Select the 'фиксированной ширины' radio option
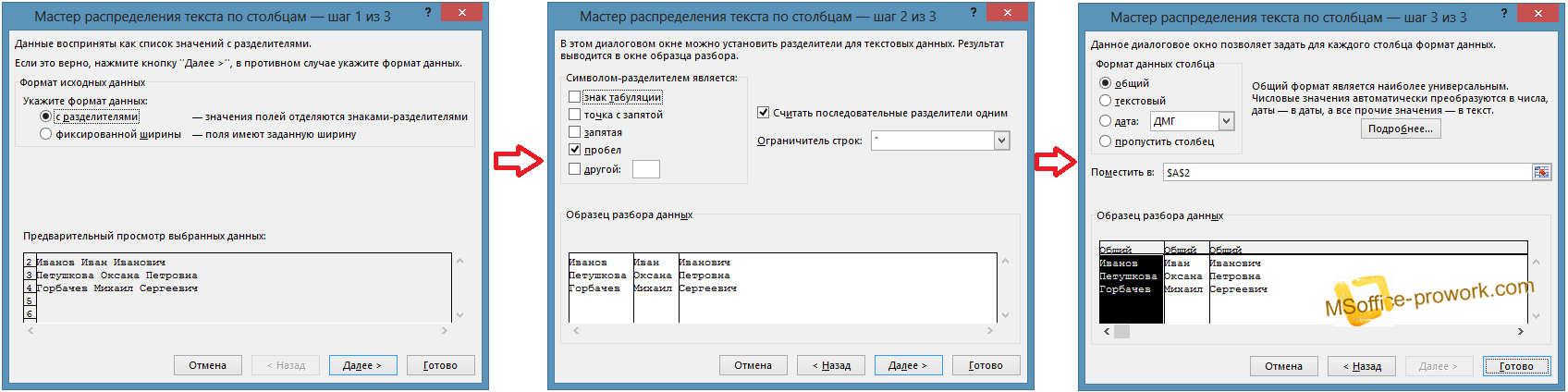 coord(45,134)
